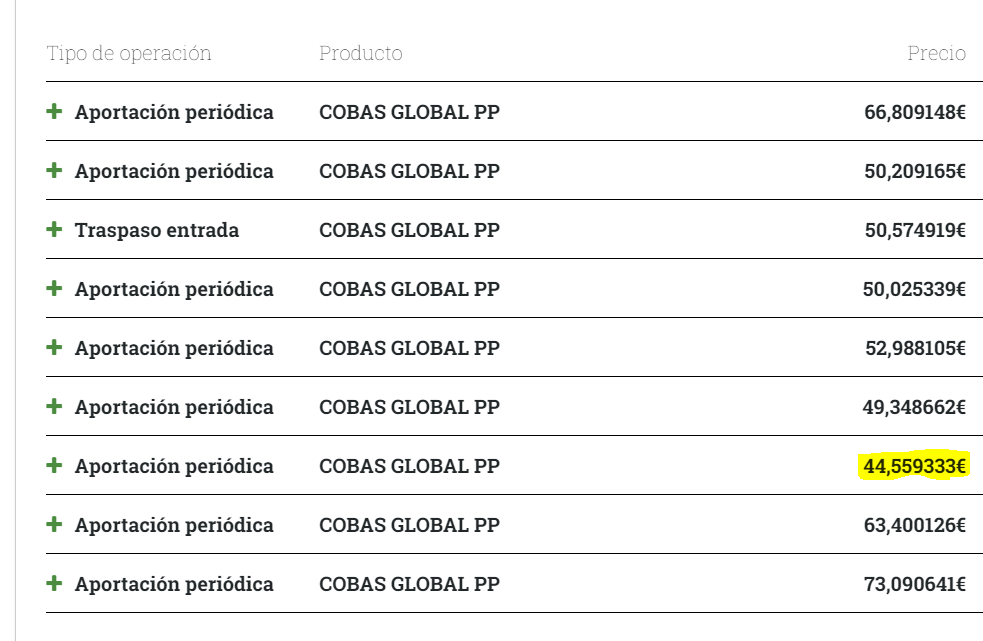Image resolution: width=983 pixels, height=641 pixels.
Task: Click the price 73,090641€
Action: click(x=915, y=585)
